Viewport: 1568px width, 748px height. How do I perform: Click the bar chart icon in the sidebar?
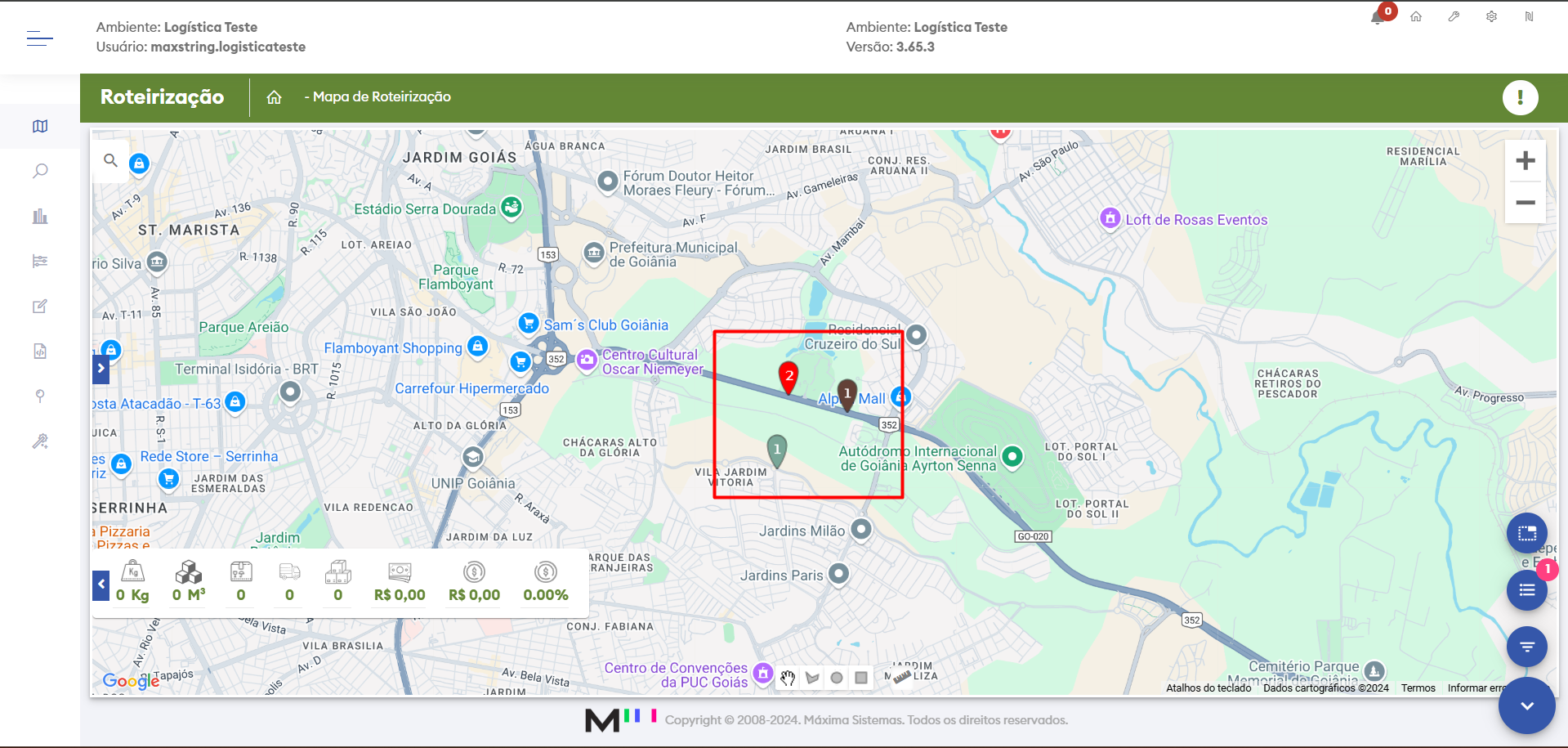[x=40, y=217]
